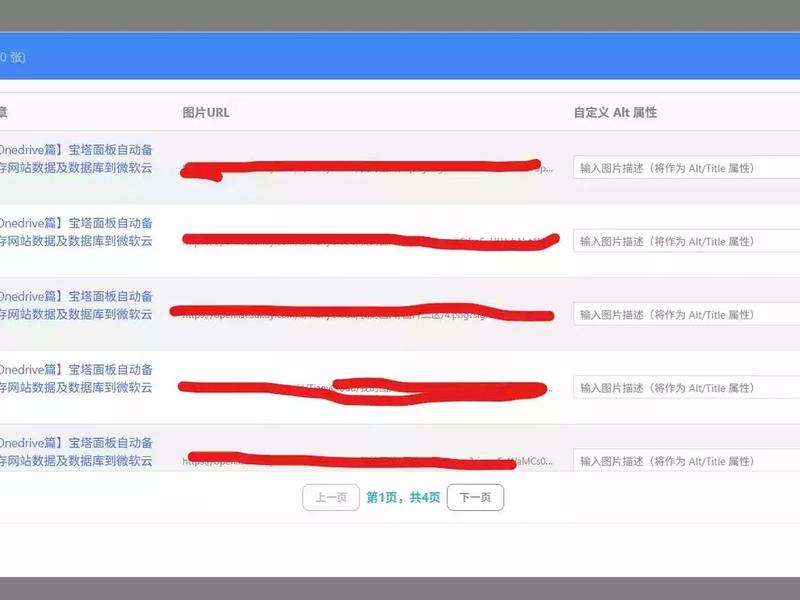Focus the Alt description input in fifth row
This screenshot has width=800, height=600.
686,460
